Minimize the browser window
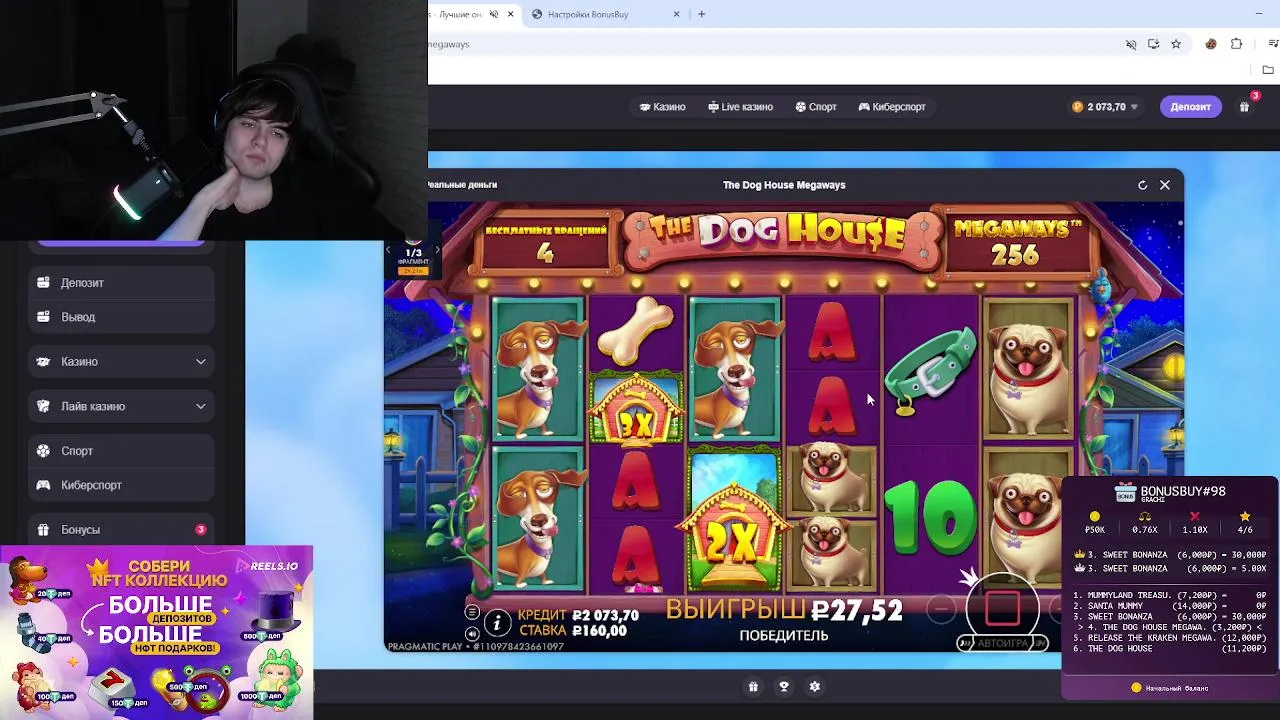1280x720 pixels. [x=1258, y=14]
